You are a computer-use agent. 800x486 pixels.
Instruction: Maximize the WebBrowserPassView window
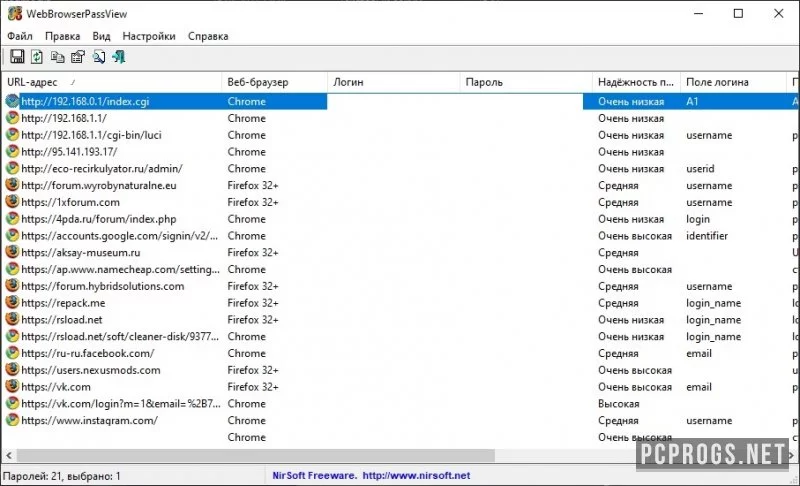tap(738, 14)
